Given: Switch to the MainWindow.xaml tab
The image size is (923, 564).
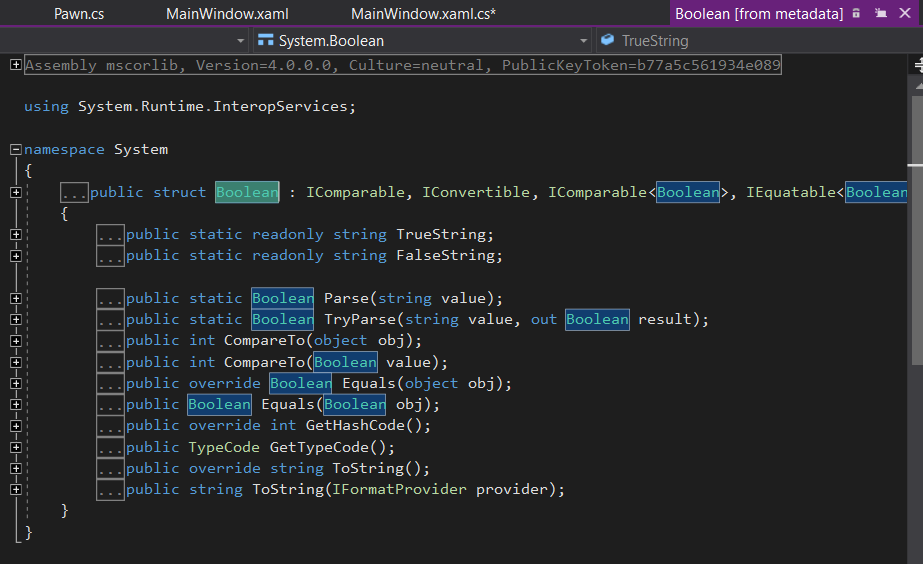Looking at the screenshot, I should coord(241,13).
